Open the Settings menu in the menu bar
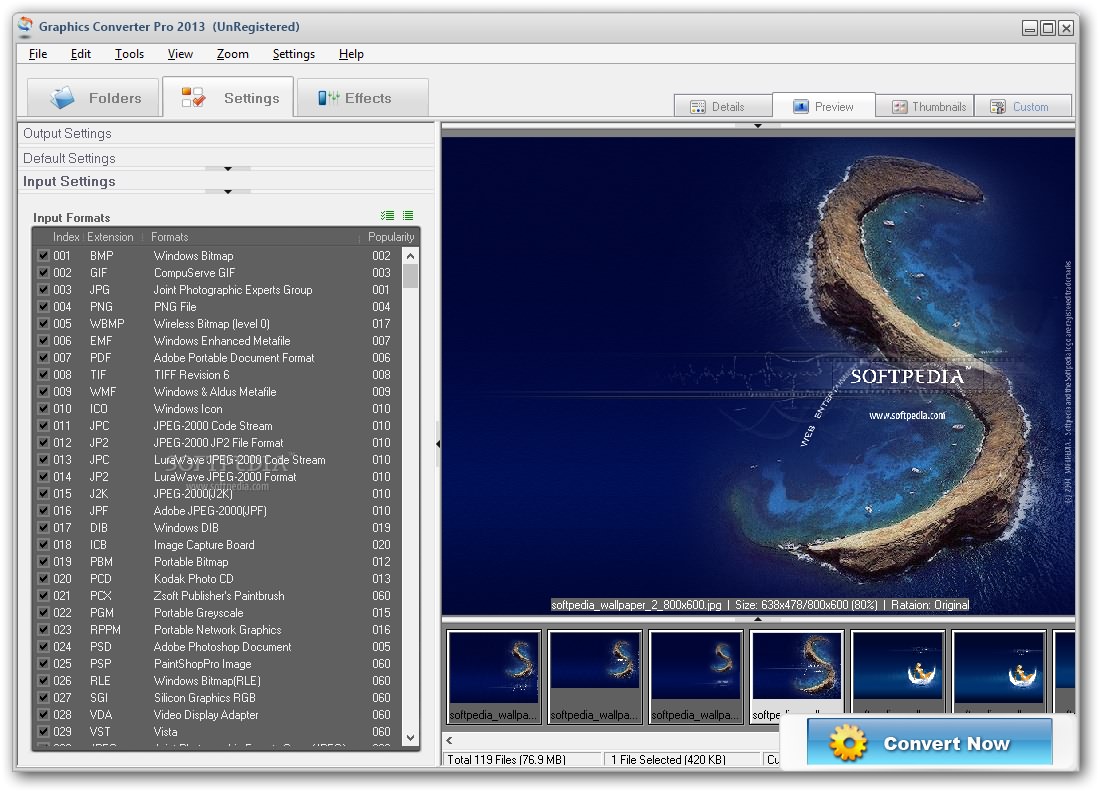 coord(293,54)
